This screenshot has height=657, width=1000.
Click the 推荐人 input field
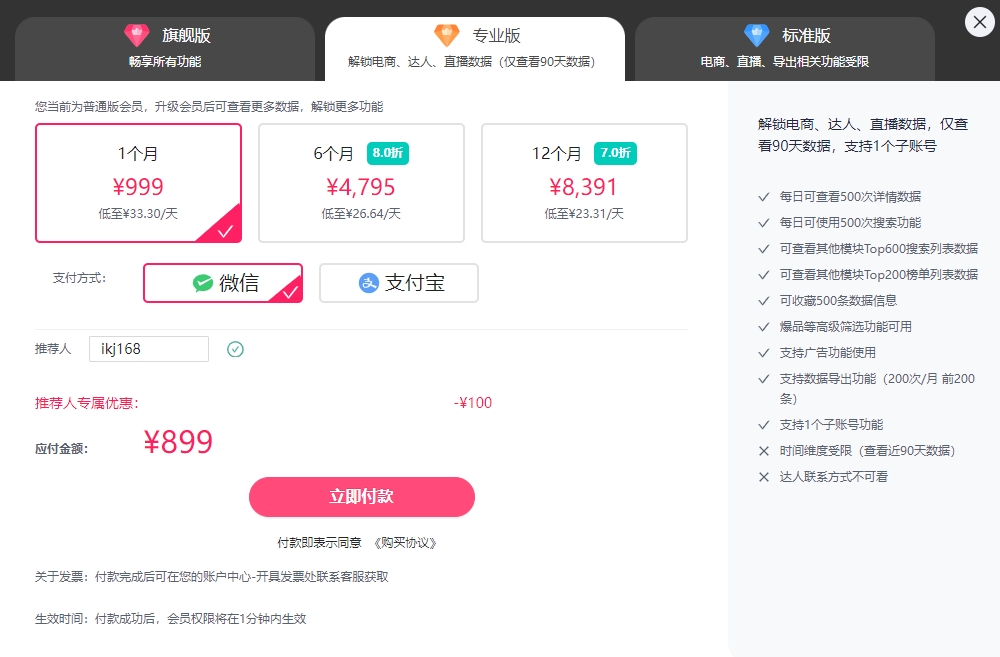[148, 349]
